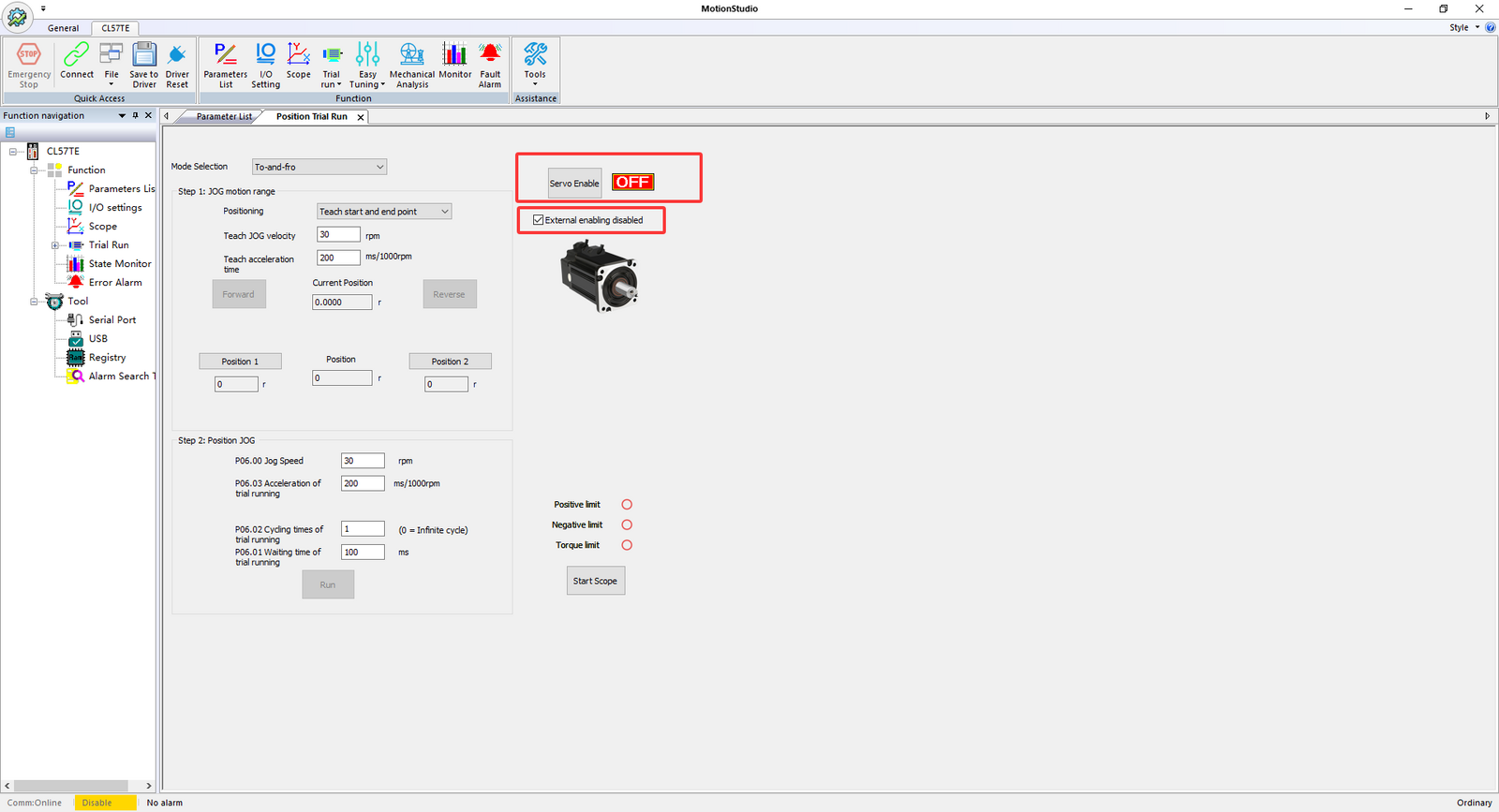Image resolution: width=1499 pixels, height=812 pixels.
Task: Click the Reverse jog button
Action: point(449,294)
